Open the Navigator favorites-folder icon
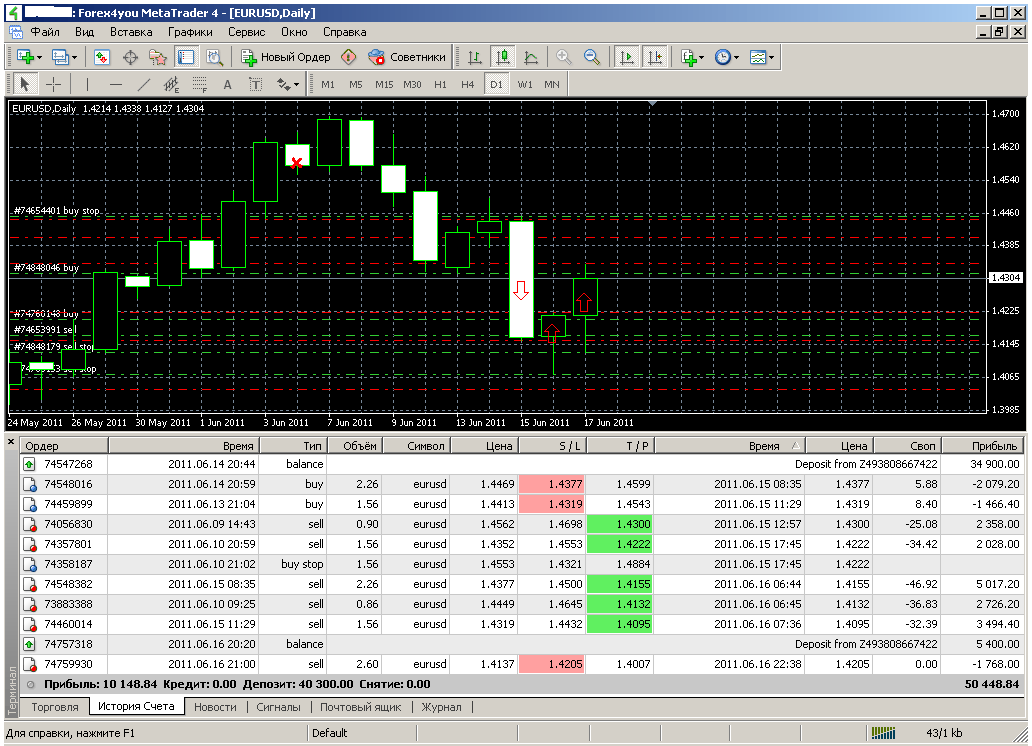The height and width of the screenshot is (746, 1032). (157, 57)
